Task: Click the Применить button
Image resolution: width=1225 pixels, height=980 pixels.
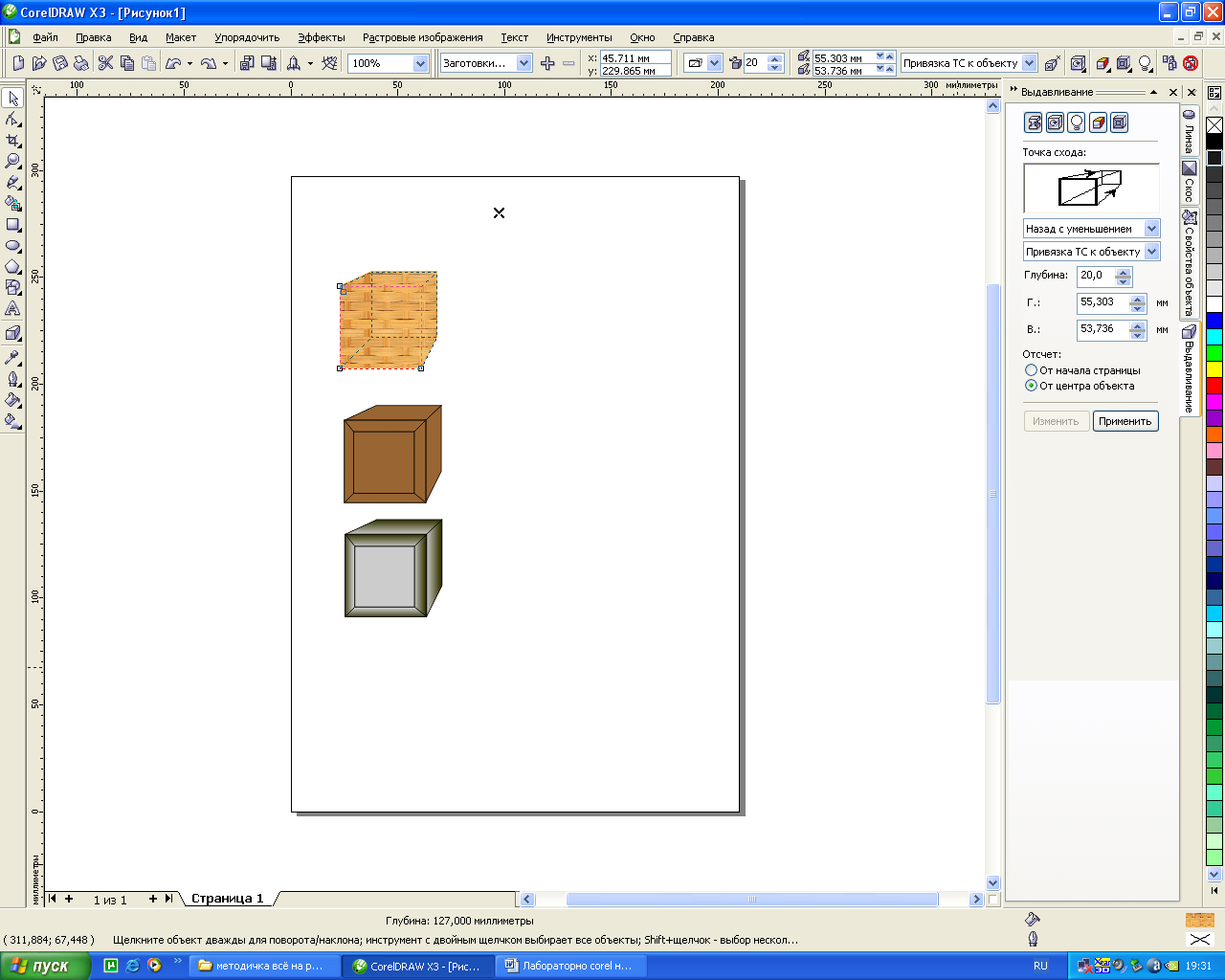Action: pos(1125,421)
